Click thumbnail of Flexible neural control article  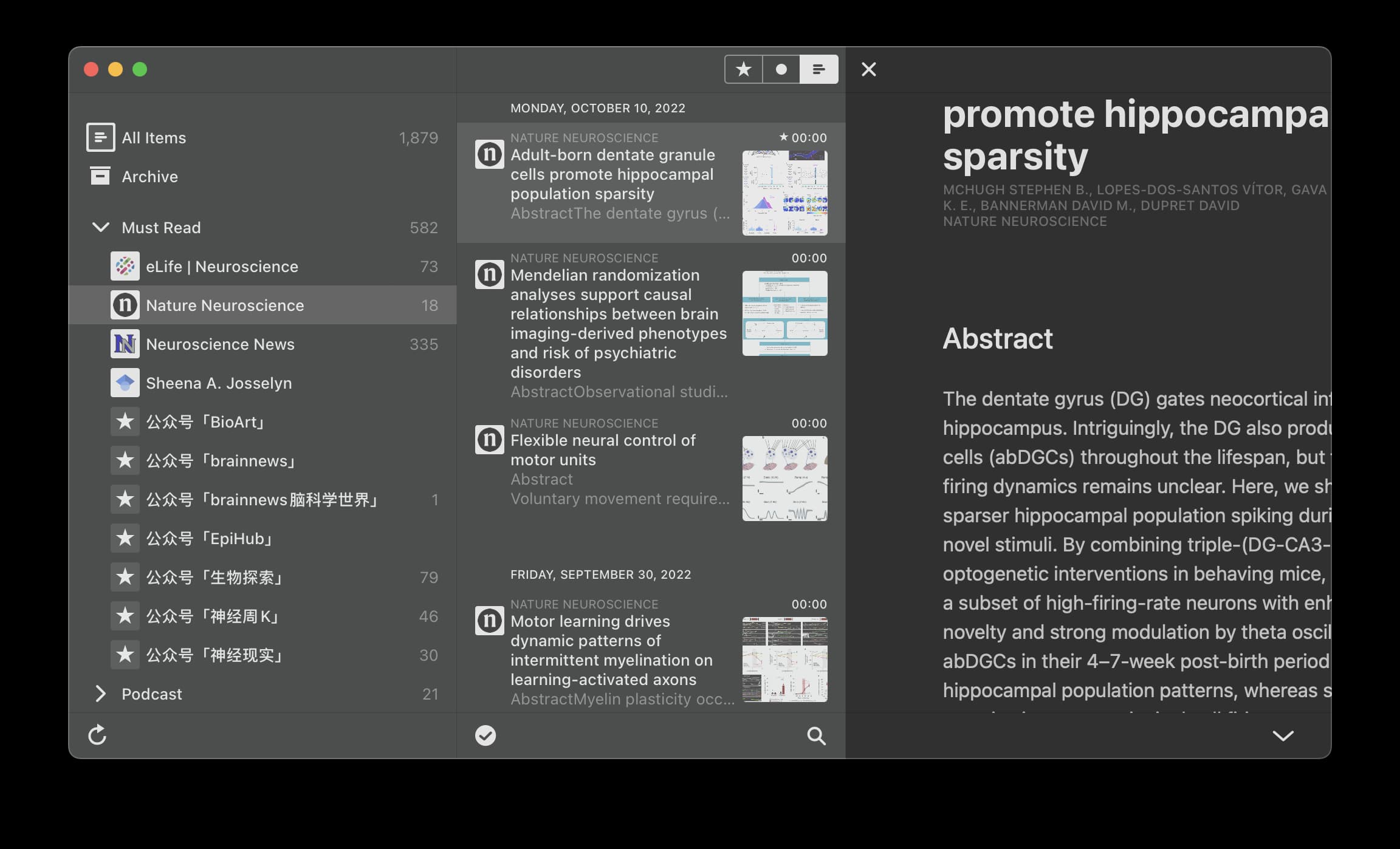click(784, 479)
